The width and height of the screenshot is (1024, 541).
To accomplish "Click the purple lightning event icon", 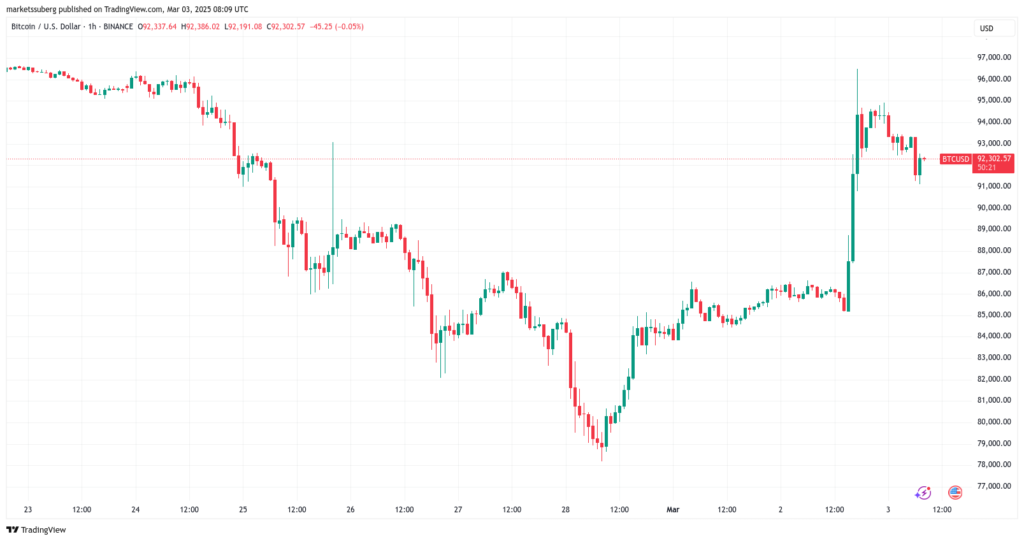I will (x=923, y=492).
